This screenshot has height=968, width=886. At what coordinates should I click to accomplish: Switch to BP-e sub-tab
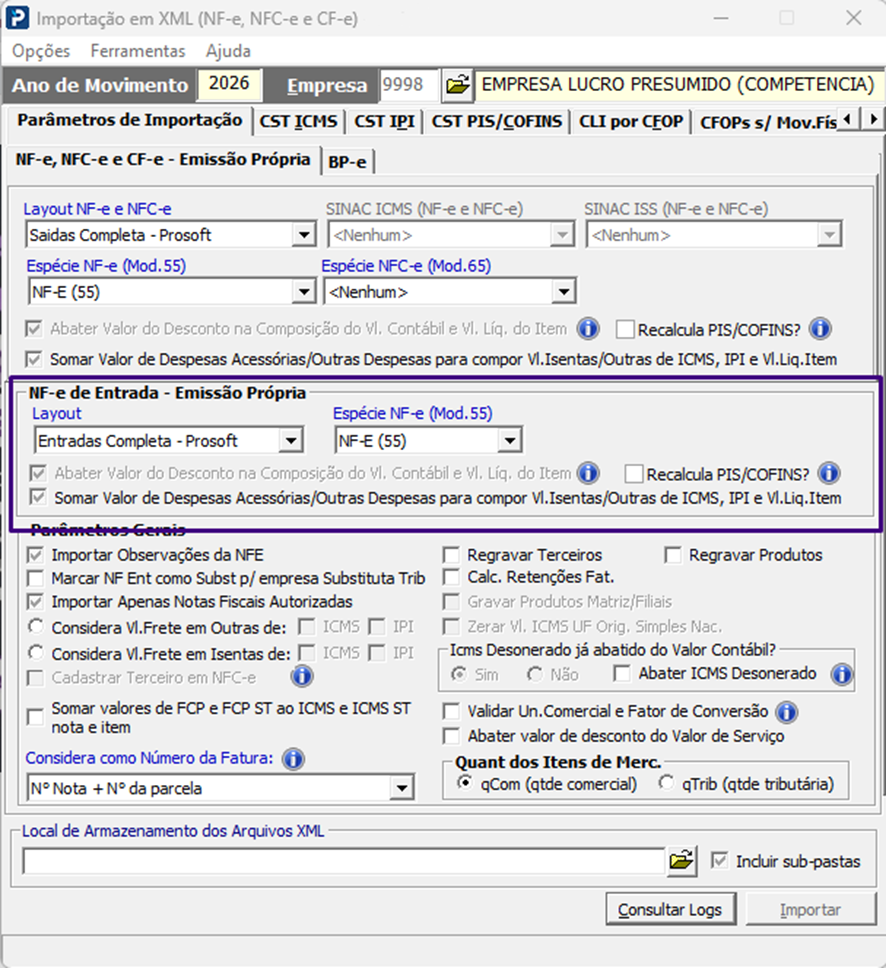click(x=347, y=162)
